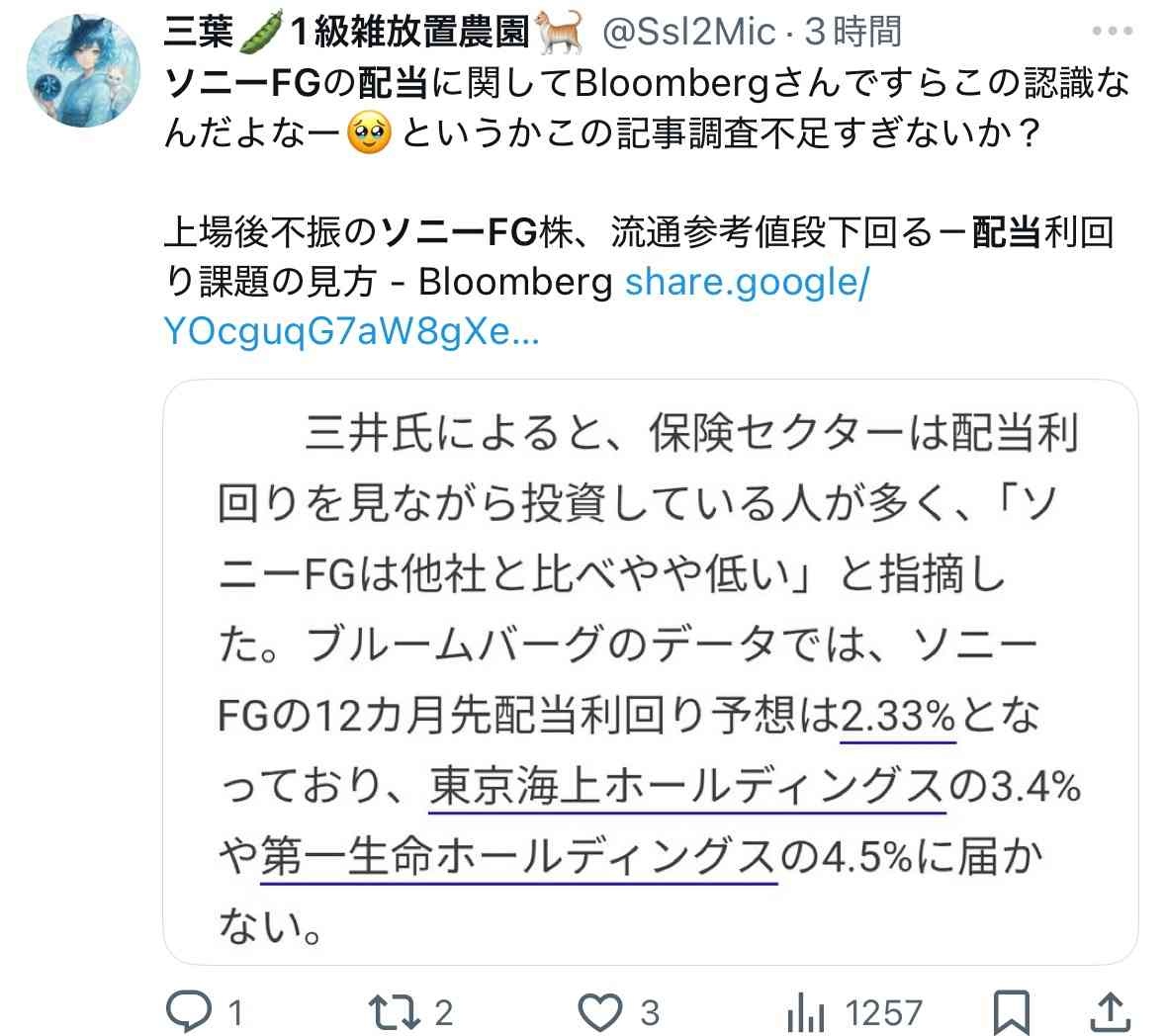Open the blue-haired profile avatar

tap(83, 70)
